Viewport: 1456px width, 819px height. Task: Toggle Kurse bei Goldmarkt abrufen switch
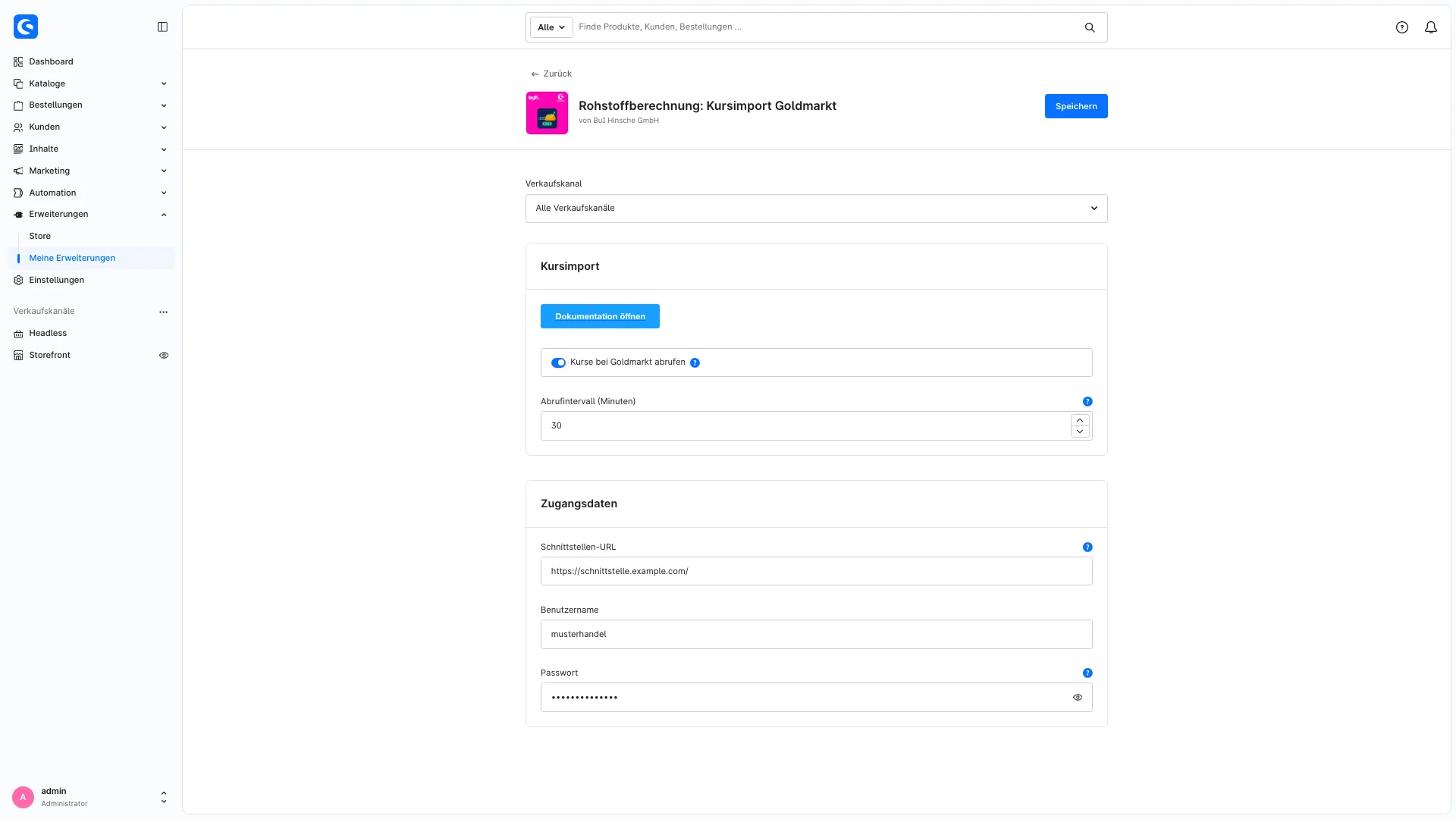coord(558,362)
